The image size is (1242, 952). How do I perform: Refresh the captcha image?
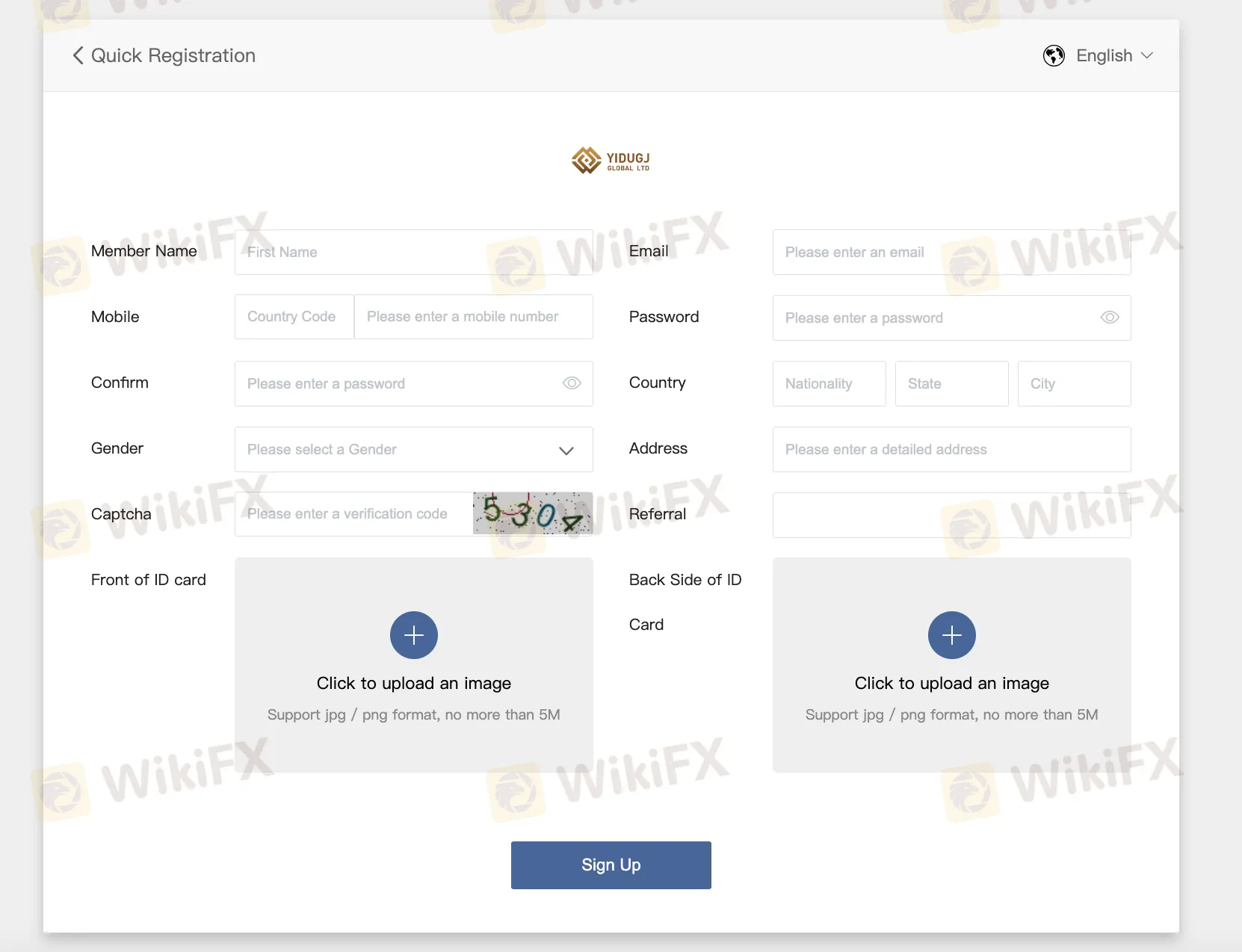click(533, 513)
